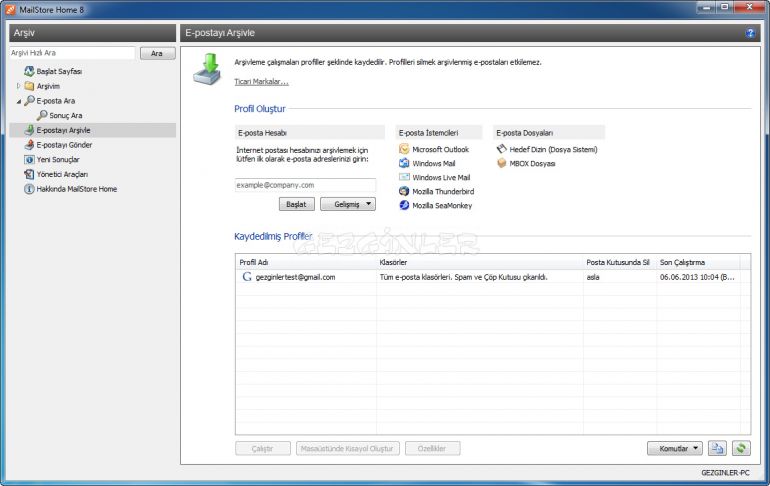
Task: Click the green refresh icon button
Action: point(741,449)
